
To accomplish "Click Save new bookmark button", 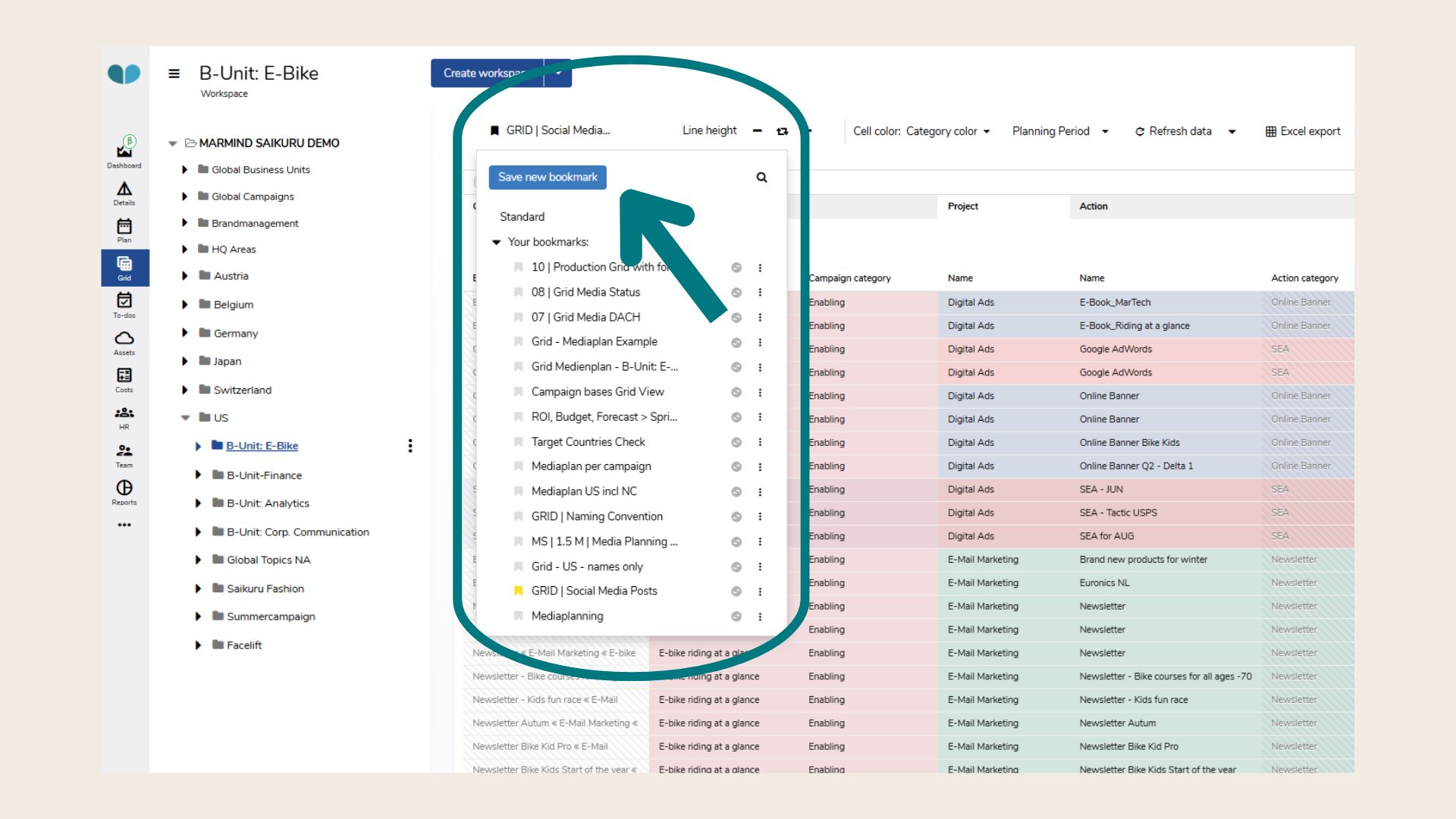I will [547, 177].
